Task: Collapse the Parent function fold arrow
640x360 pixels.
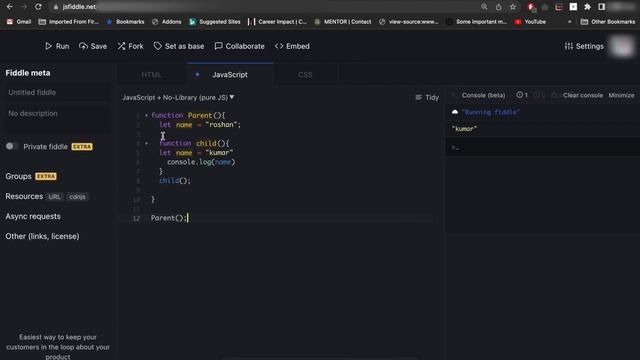Action: 147,116
